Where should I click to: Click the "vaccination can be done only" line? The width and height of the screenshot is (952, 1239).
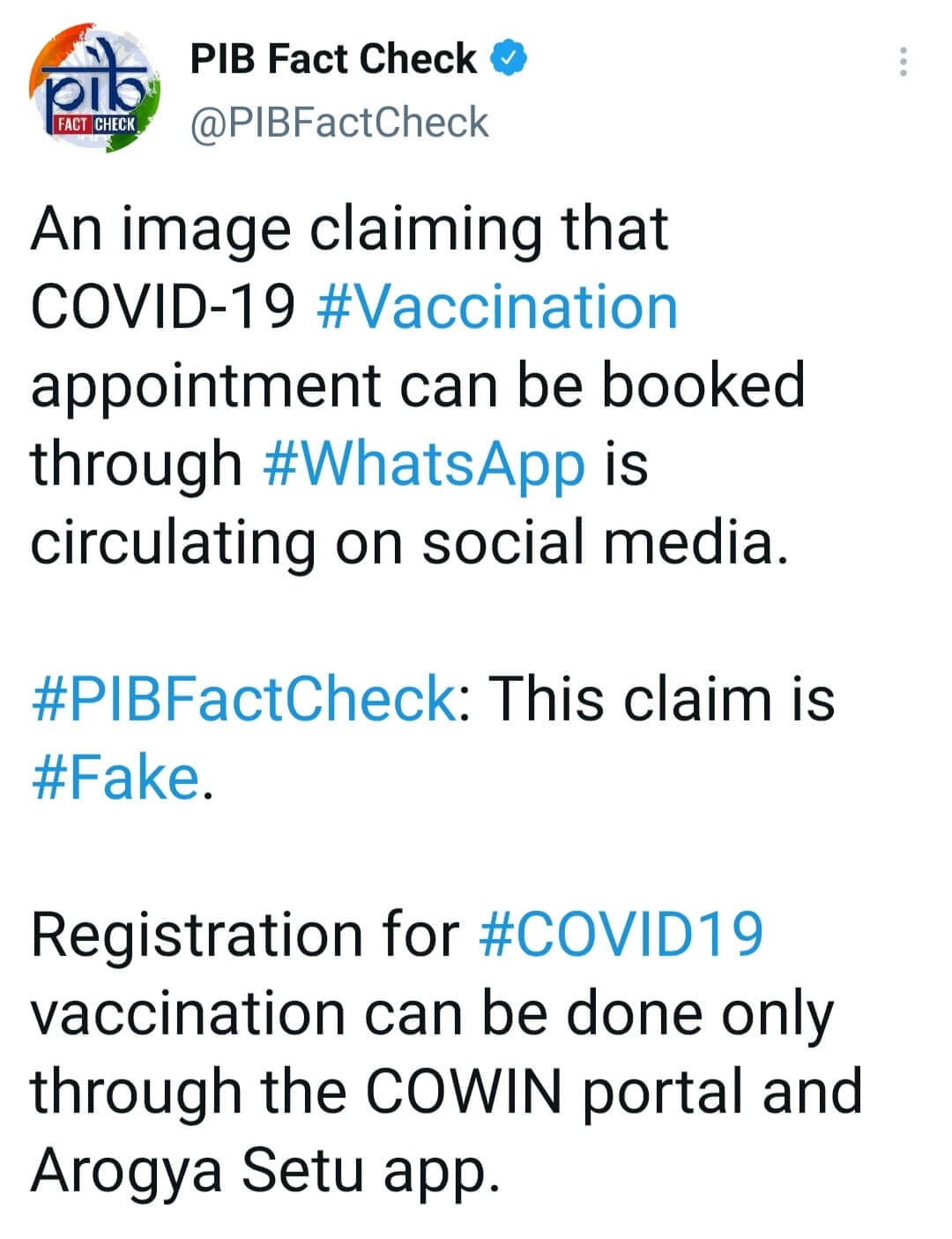[x=432, y=1013]
